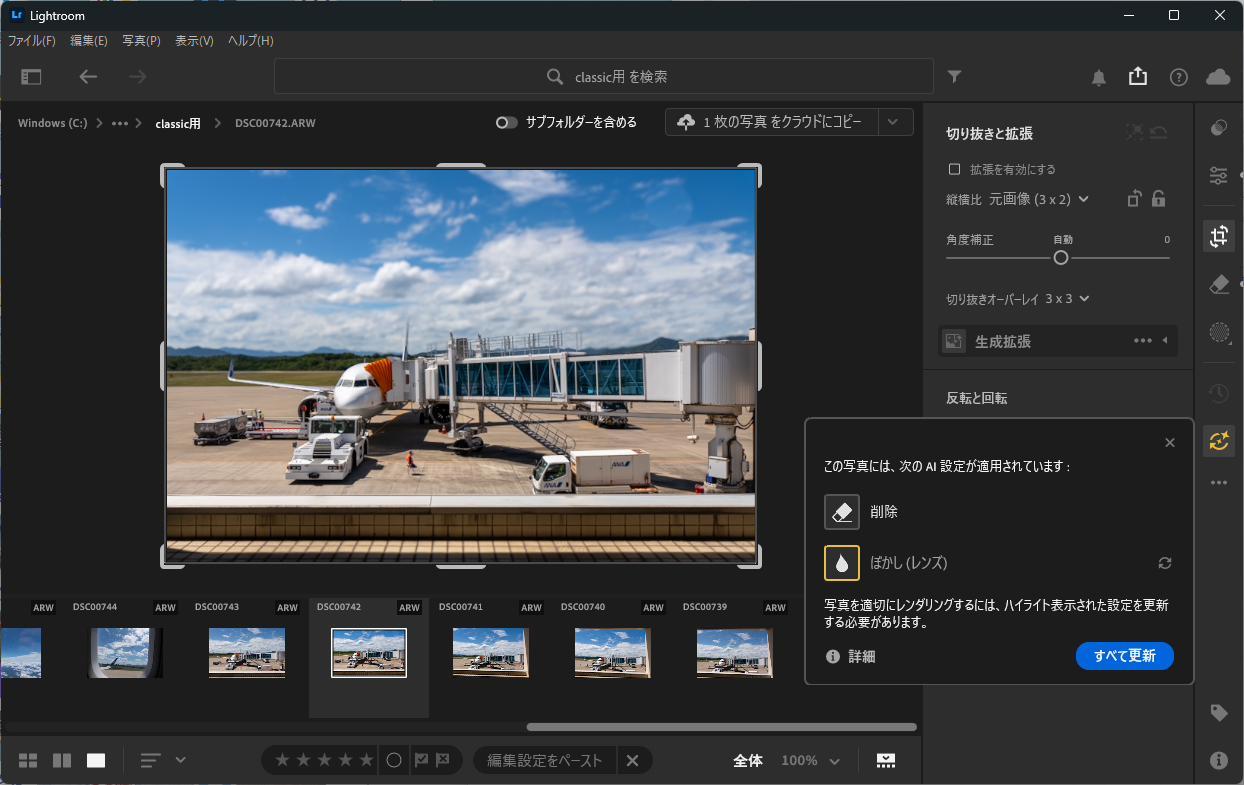Toggle the filmstrip visibility icon
This screenshot has height=785, width=1244.
pyautogui.click(x=886, y=760)
